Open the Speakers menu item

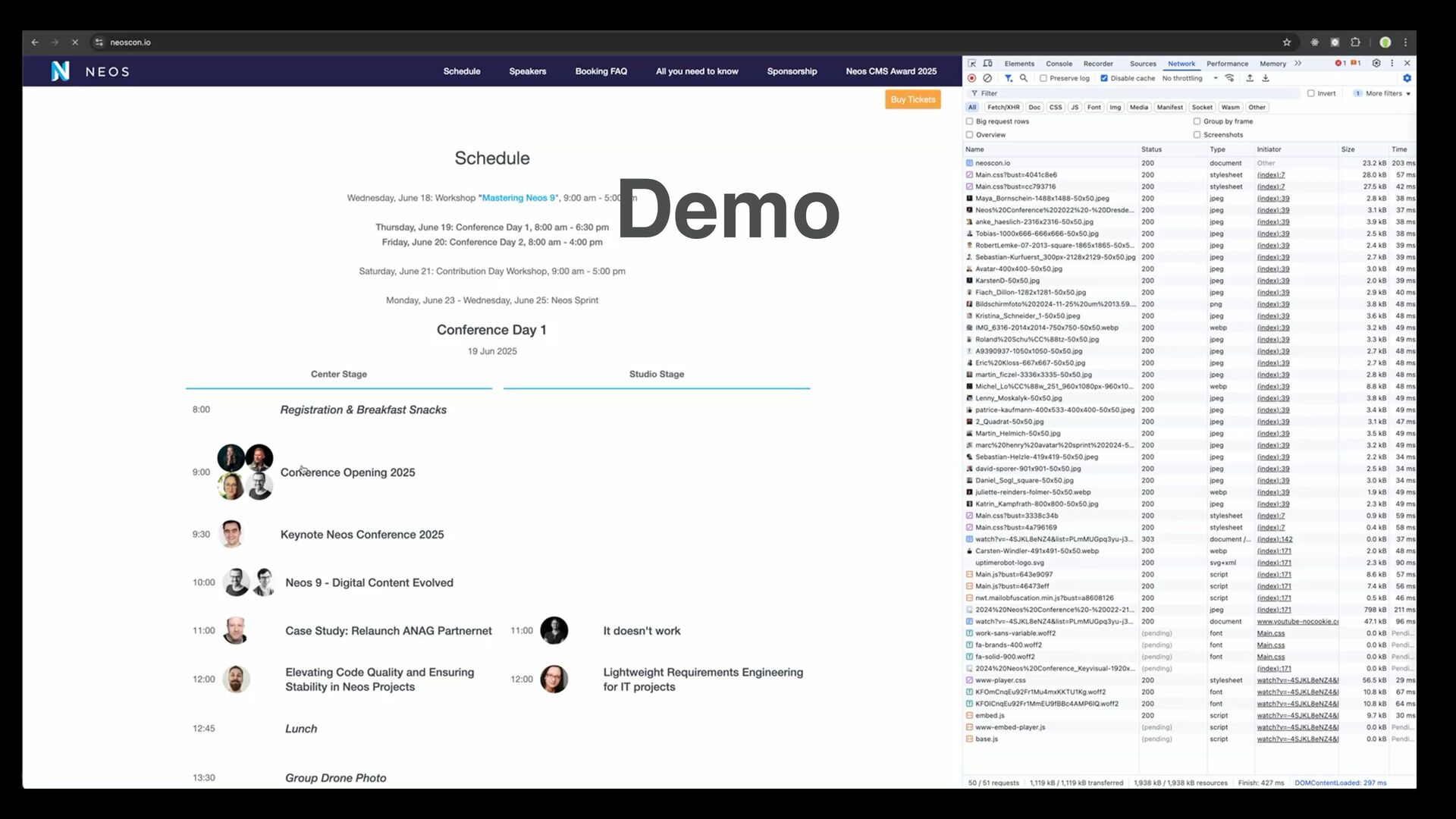(x=527, y=71)
